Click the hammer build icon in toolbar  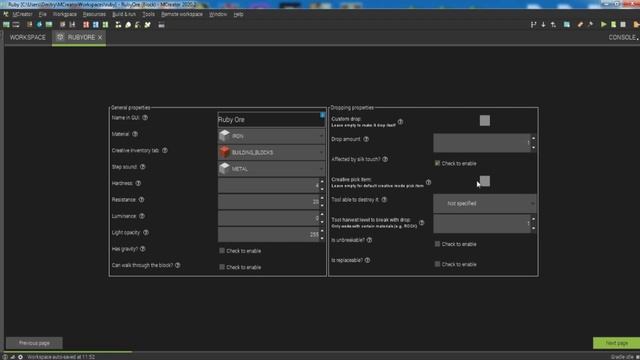(590, 24)
